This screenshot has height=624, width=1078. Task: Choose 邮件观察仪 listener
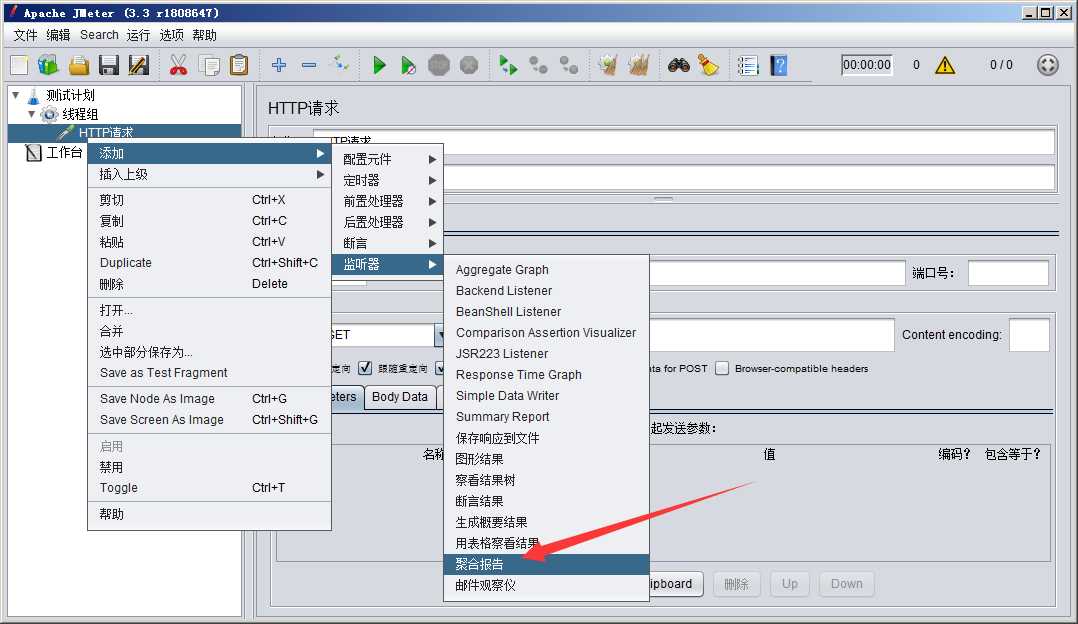(546, 586)
